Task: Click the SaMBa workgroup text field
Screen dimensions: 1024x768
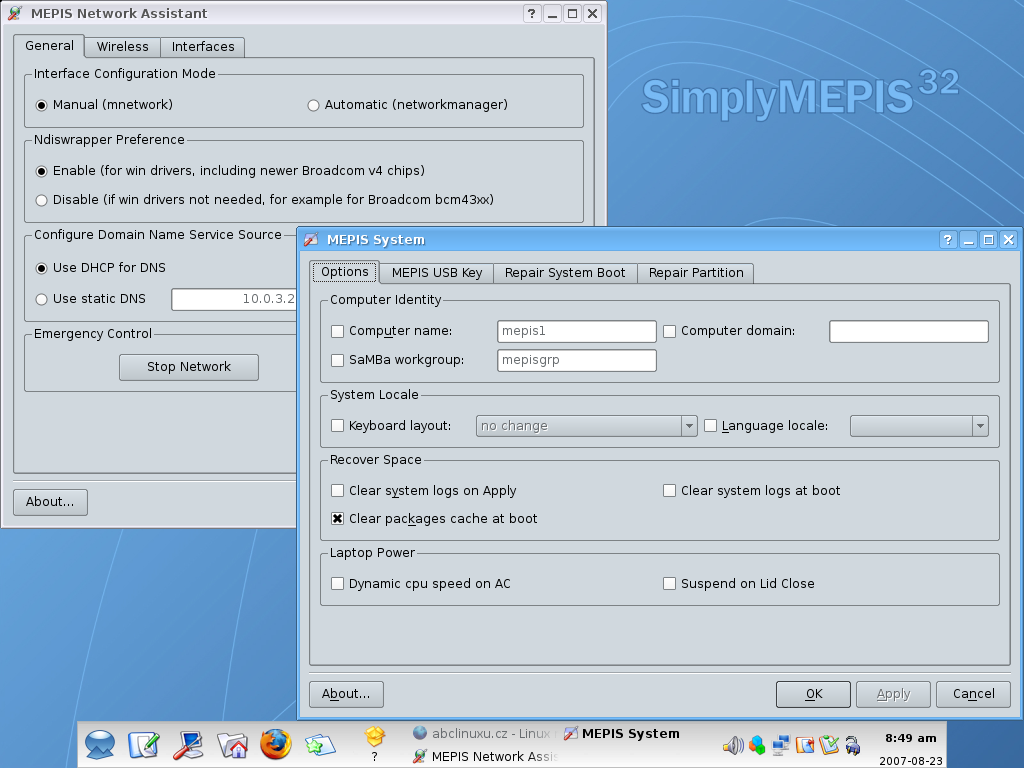Action: click(577, 360)
